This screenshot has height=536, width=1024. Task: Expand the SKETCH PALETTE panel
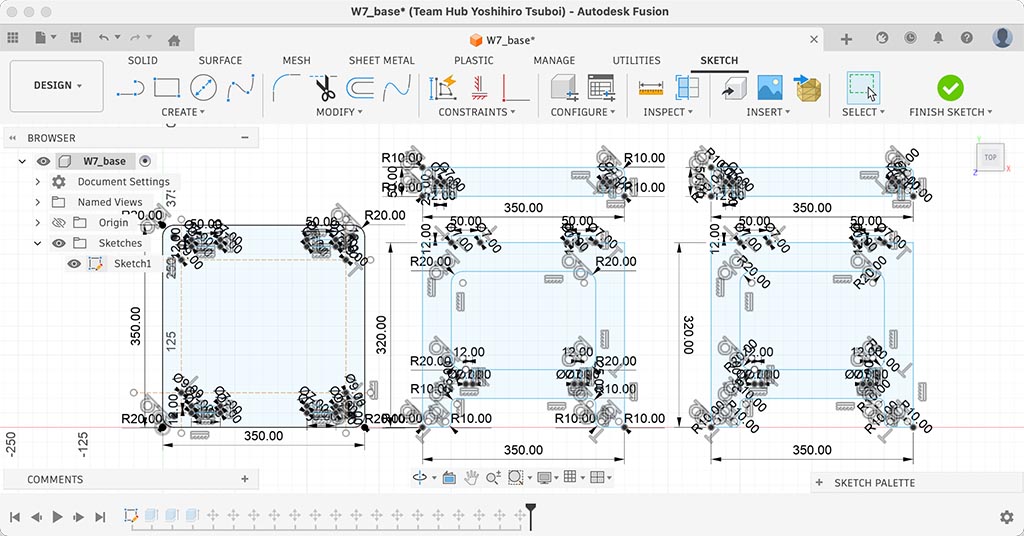tap(819, 482)
